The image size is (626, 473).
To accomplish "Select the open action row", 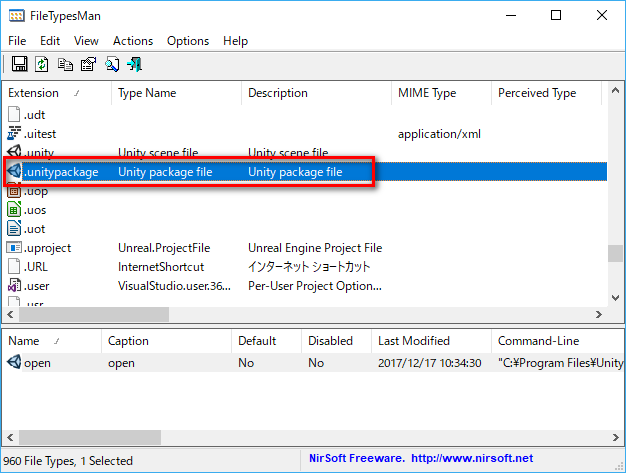I will [x=313, y=362].
